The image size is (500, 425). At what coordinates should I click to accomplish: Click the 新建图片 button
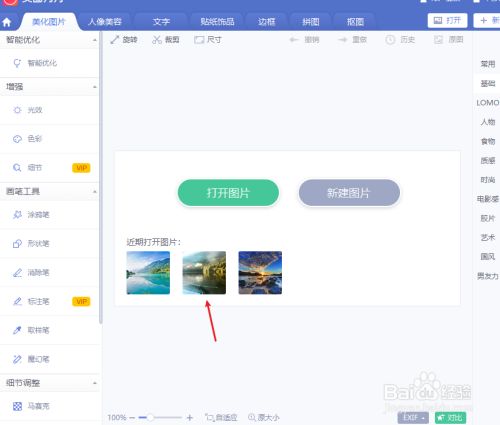click(x=349, y=193)
